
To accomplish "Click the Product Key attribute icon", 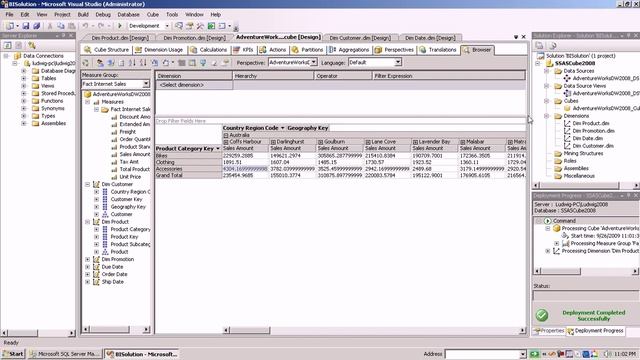I will click(x=105, y=237).
